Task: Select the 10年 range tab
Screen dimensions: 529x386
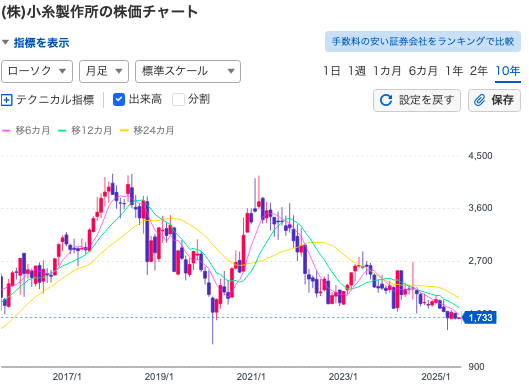Action: click(x=508, y=71)
